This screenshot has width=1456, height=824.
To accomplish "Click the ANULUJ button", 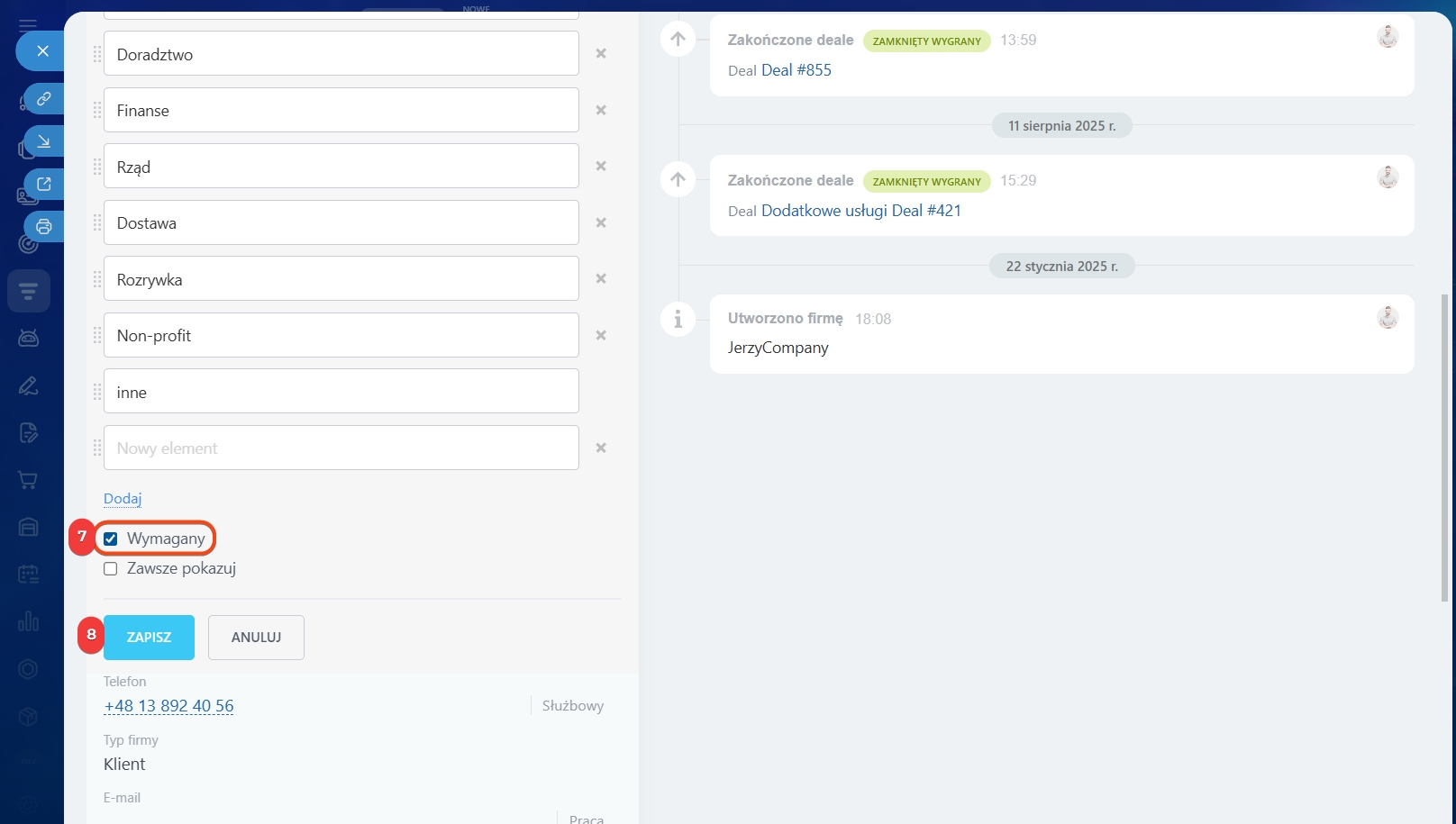I will 256,638.
